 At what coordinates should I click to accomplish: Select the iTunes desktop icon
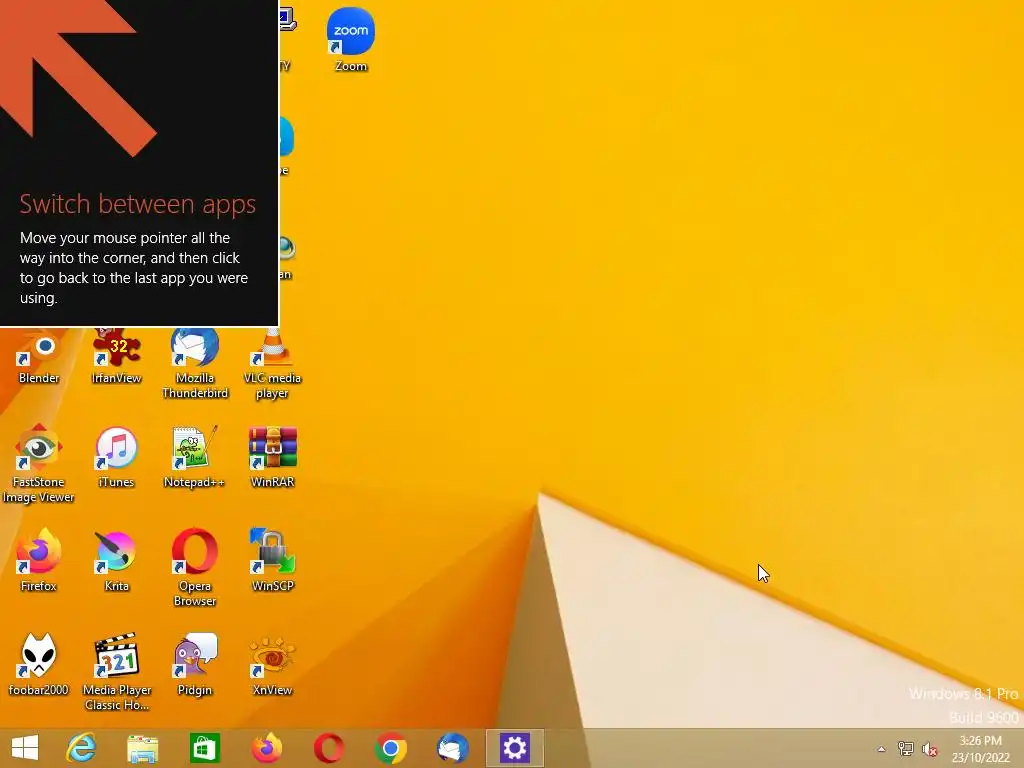(116, 457)
